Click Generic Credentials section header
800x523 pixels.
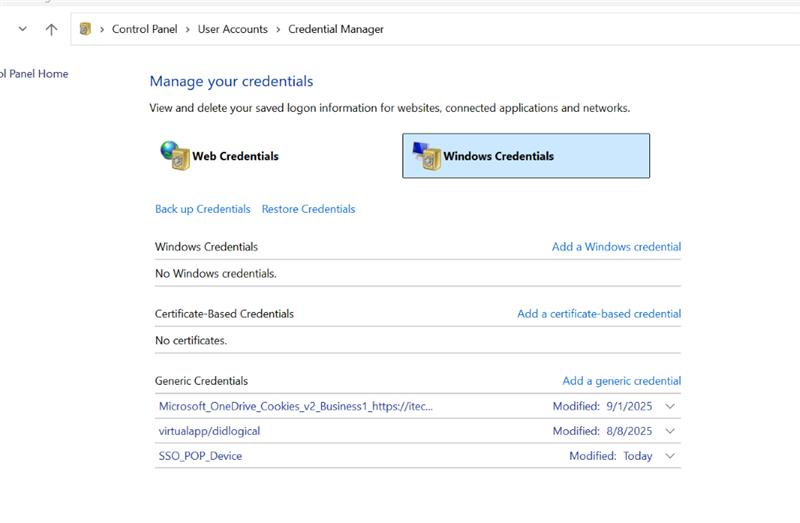tap(202, 381)
